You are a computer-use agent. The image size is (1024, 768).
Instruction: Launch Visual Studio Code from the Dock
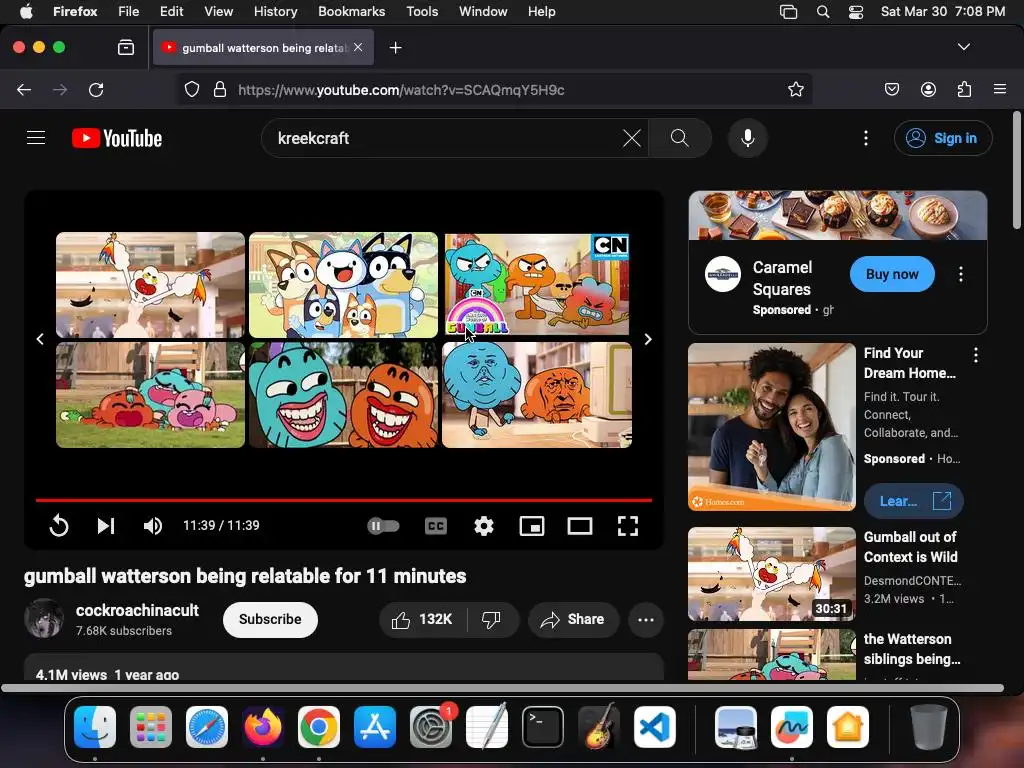pos(655,727)
